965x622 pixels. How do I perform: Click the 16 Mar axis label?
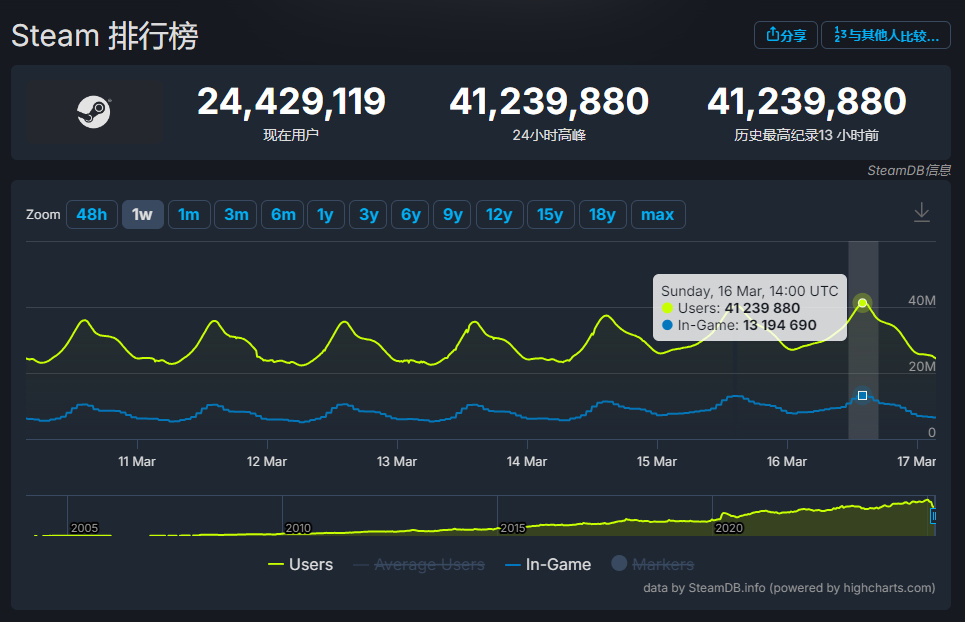click(787, 461)
